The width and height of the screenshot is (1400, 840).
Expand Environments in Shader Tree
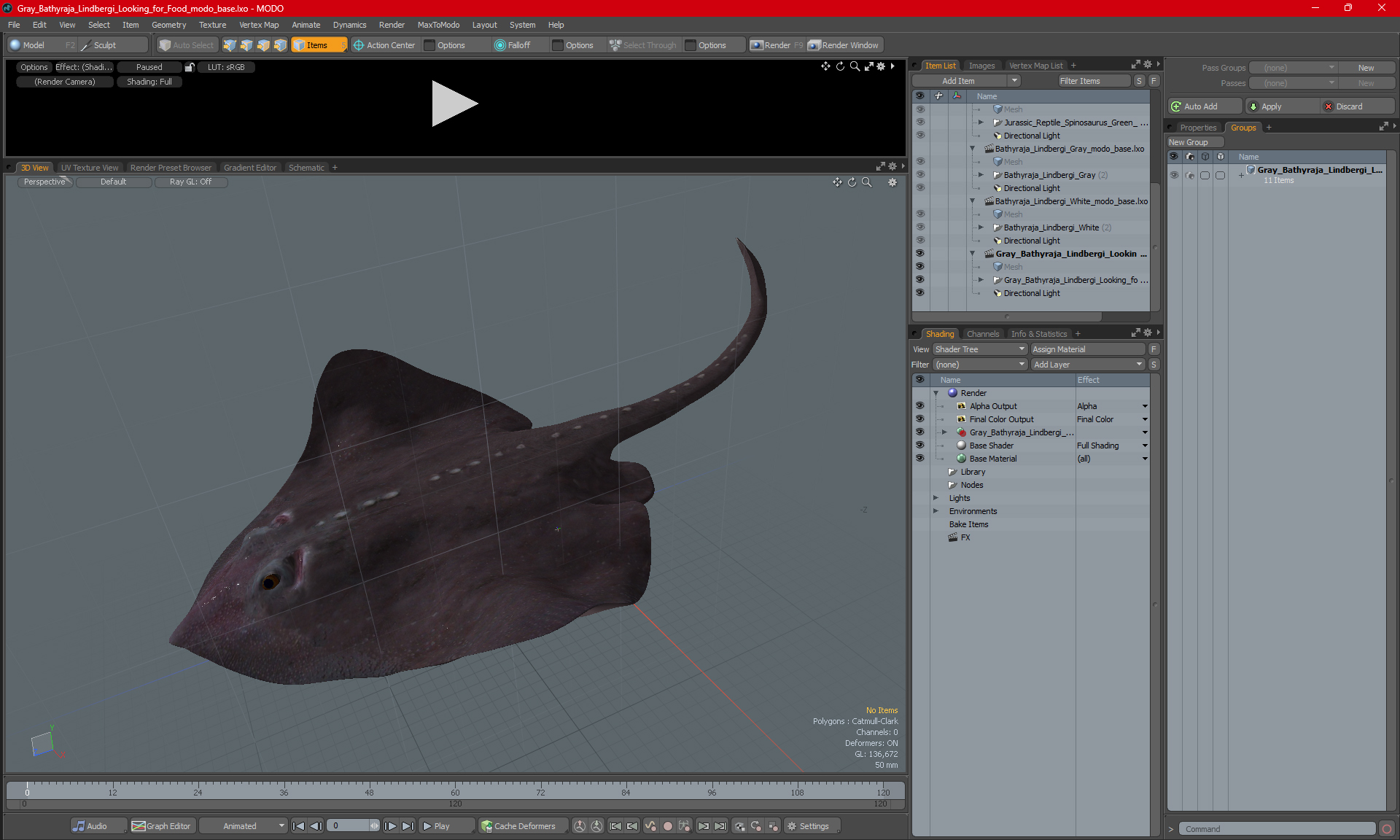tap(936, 511)
